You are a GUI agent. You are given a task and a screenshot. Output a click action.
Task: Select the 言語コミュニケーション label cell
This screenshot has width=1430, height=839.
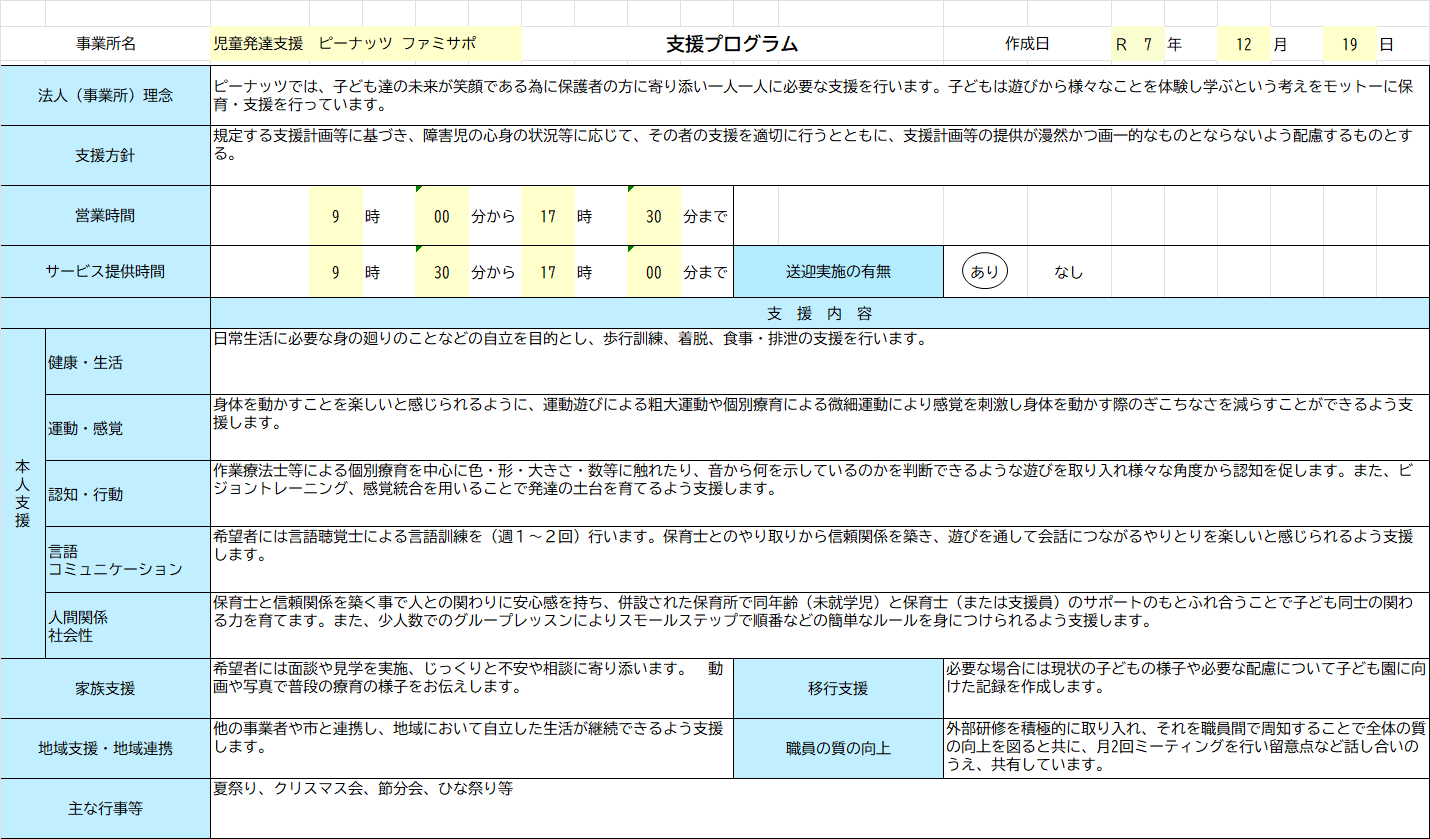[x=127, y=560]
